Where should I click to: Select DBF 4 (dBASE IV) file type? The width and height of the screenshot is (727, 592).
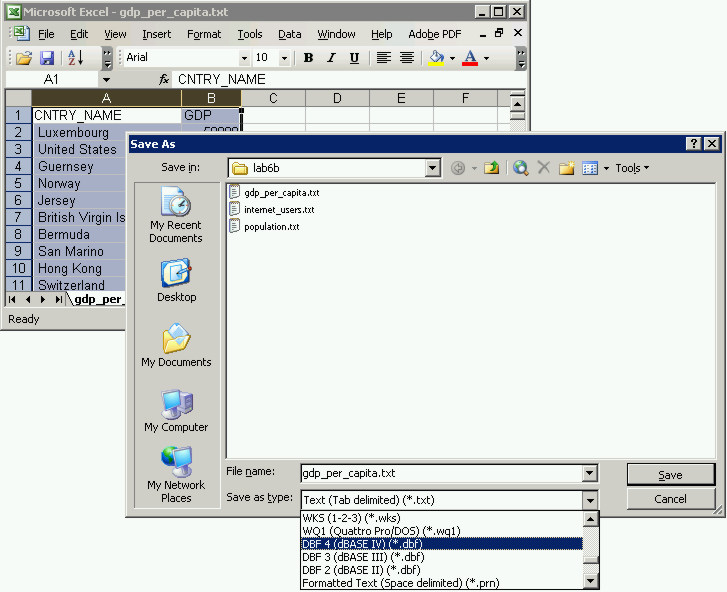[440, 544]
